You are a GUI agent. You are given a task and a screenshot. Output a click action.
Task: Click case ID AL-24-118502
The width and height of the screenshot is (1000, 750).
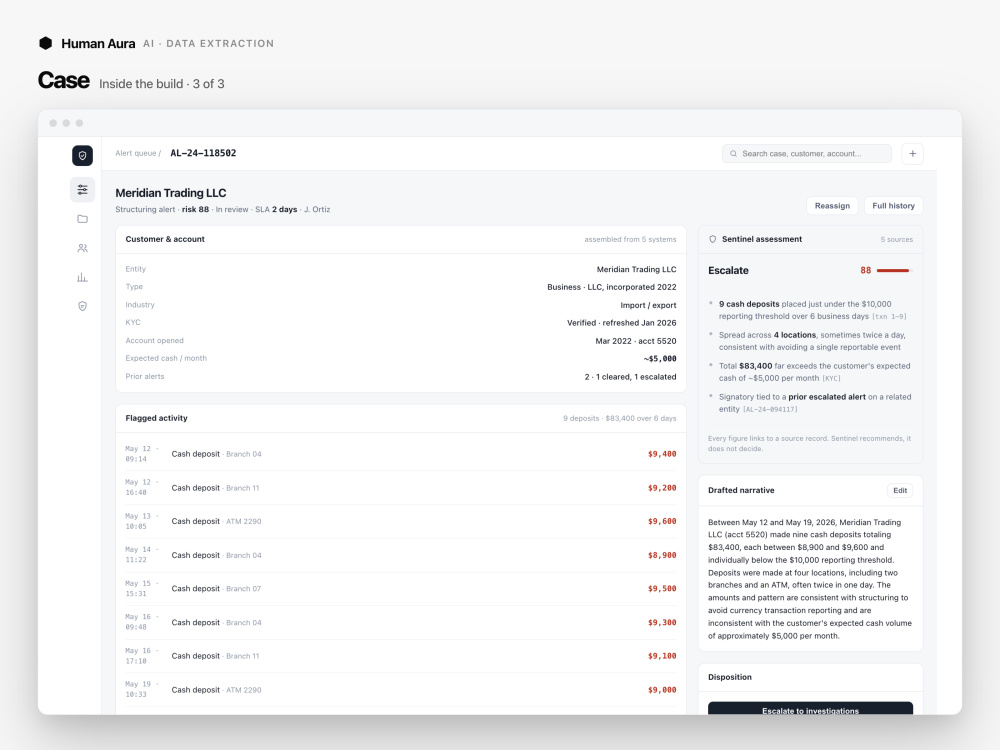pyautogui.click(x=203, y=153)
